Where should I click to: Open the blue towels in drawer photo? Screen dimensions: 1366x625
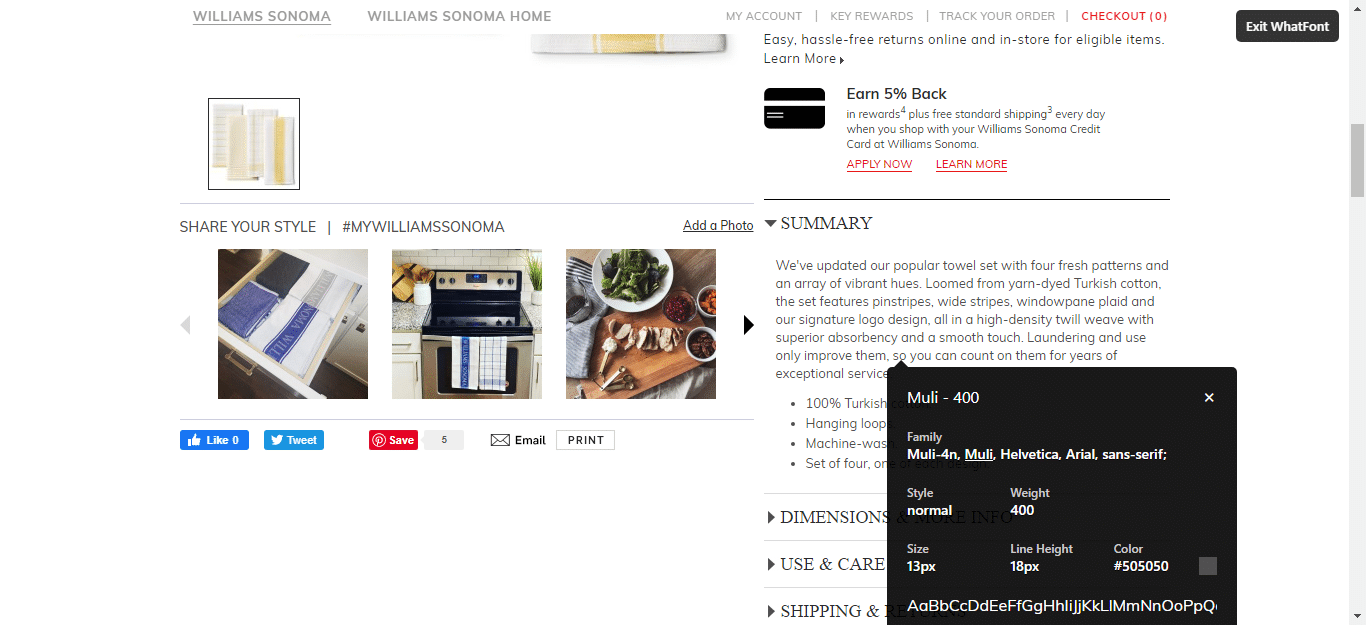coord(293,324)
